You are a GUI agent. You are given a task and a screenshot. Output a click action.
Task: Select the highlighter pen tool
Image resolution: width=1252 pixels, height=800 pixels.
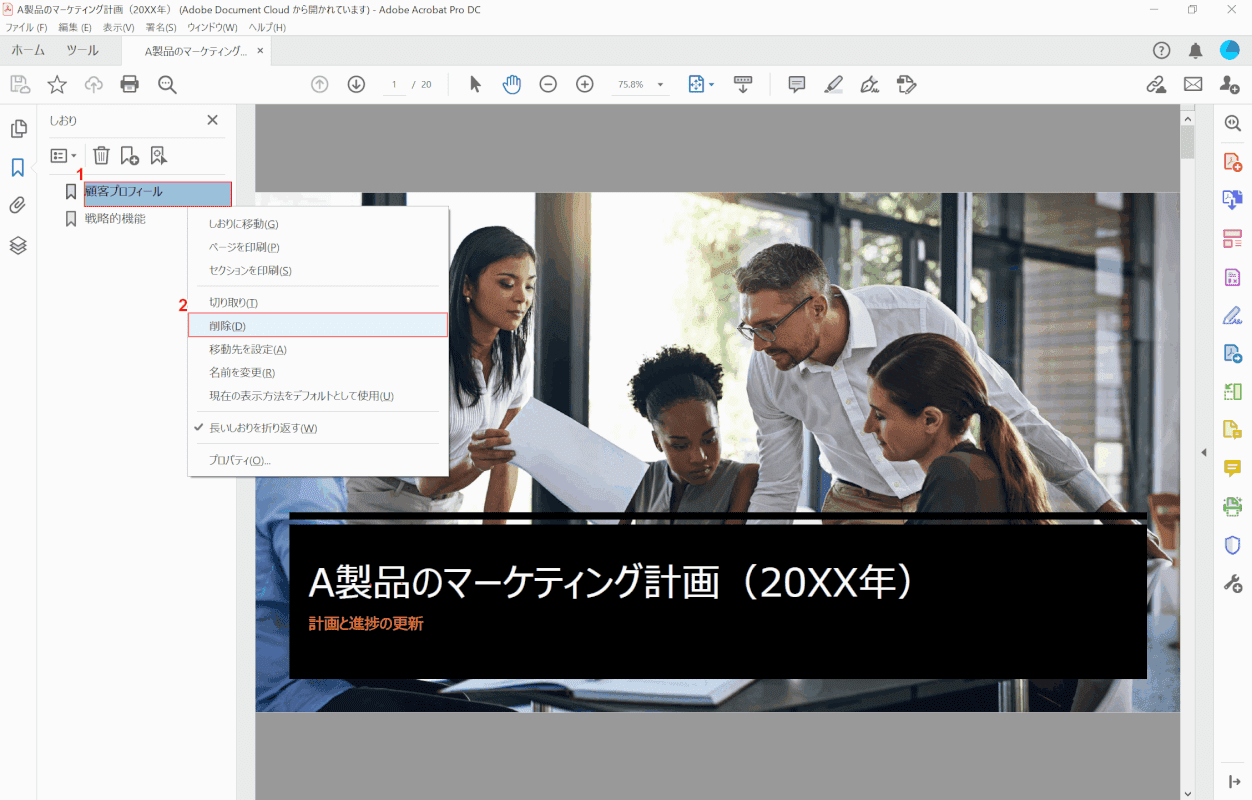click(x=833, y=85)
